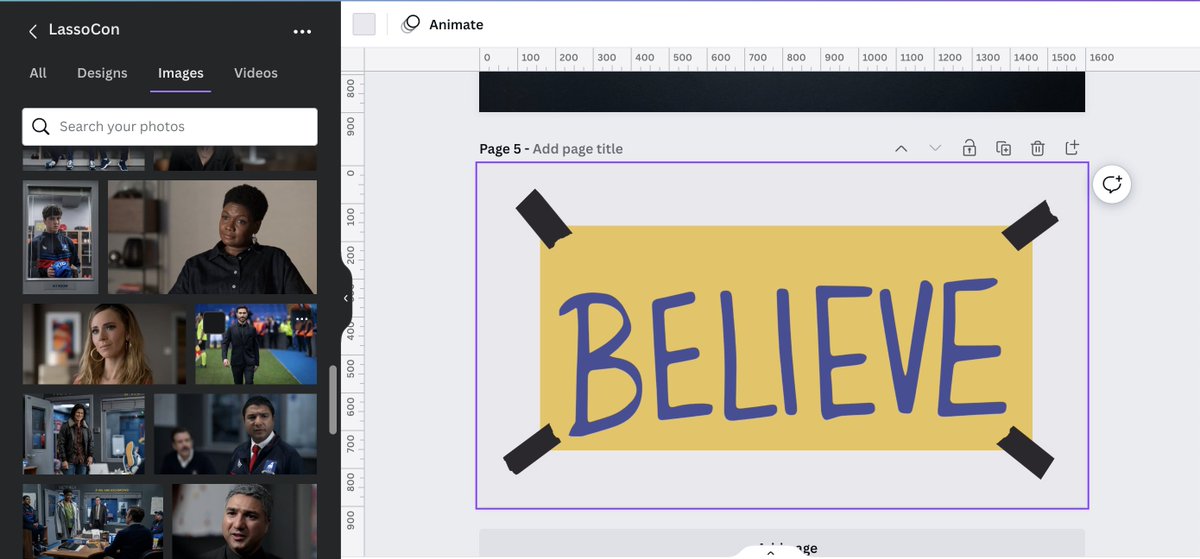Click Add page title text
Viewport: 1200px width, 559px height.
(x=577, y=149)
